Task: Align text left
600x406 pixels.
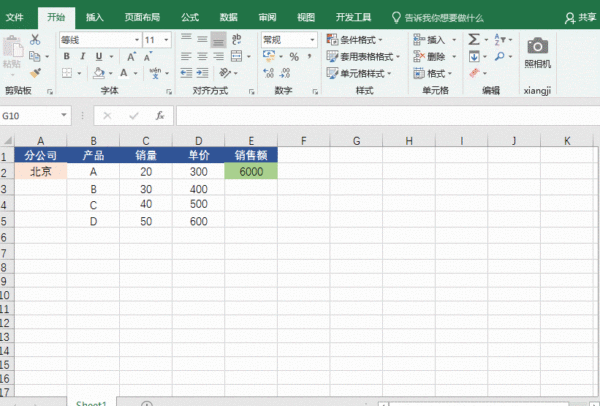Action: click(x=186, y=57)
